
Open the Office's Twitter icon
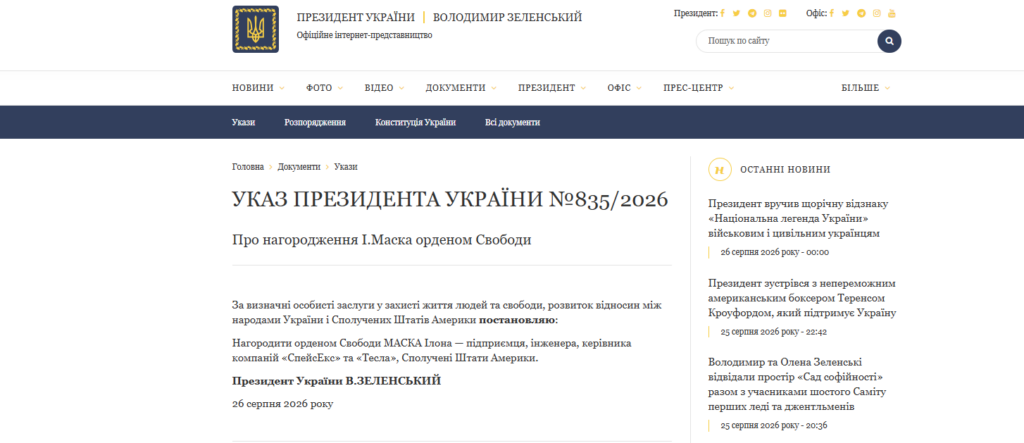(x=846, y=13)
